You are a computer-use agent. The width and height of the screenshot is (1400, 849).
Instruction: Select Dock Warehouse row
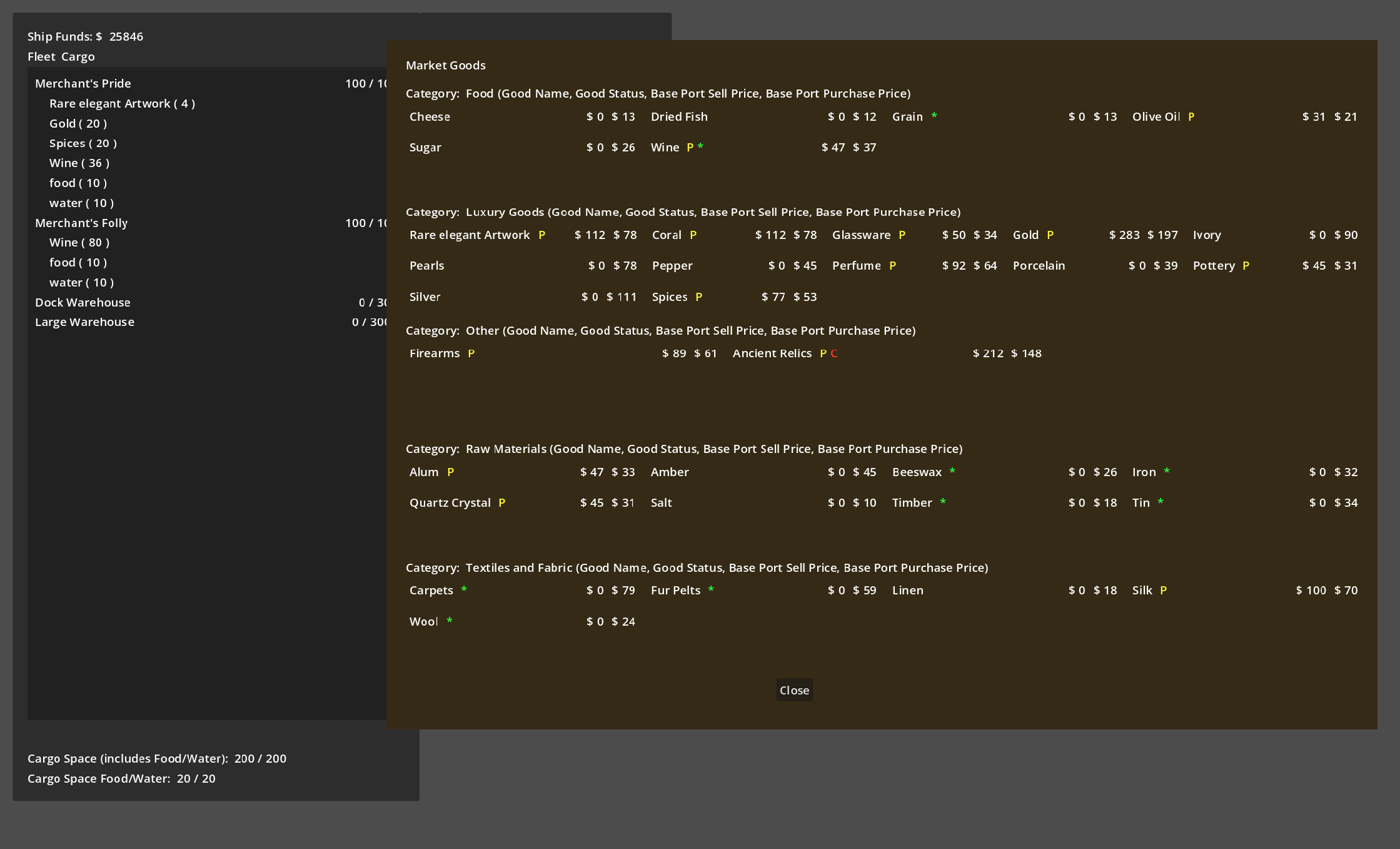click(x=210, y=302)
